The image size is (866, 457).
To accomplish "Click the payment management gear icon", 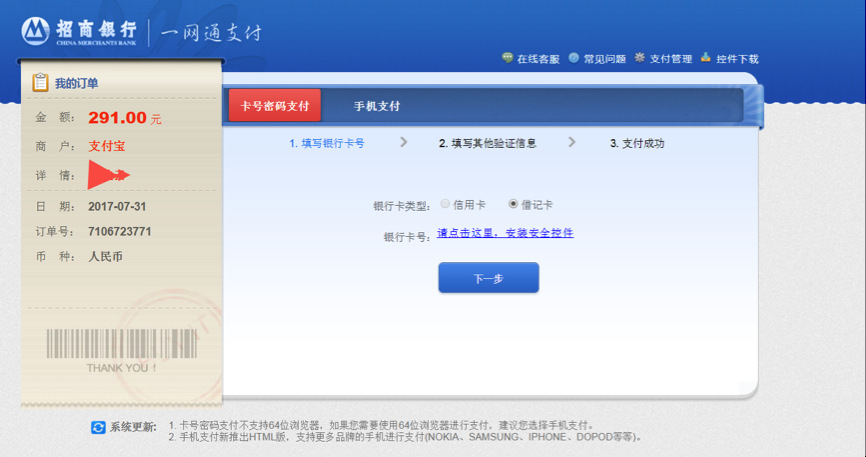I will point(640,57).
